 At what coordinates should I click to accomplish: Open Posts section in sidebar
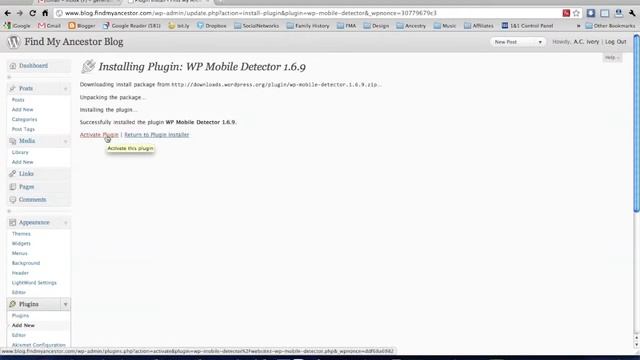[25, 89]
